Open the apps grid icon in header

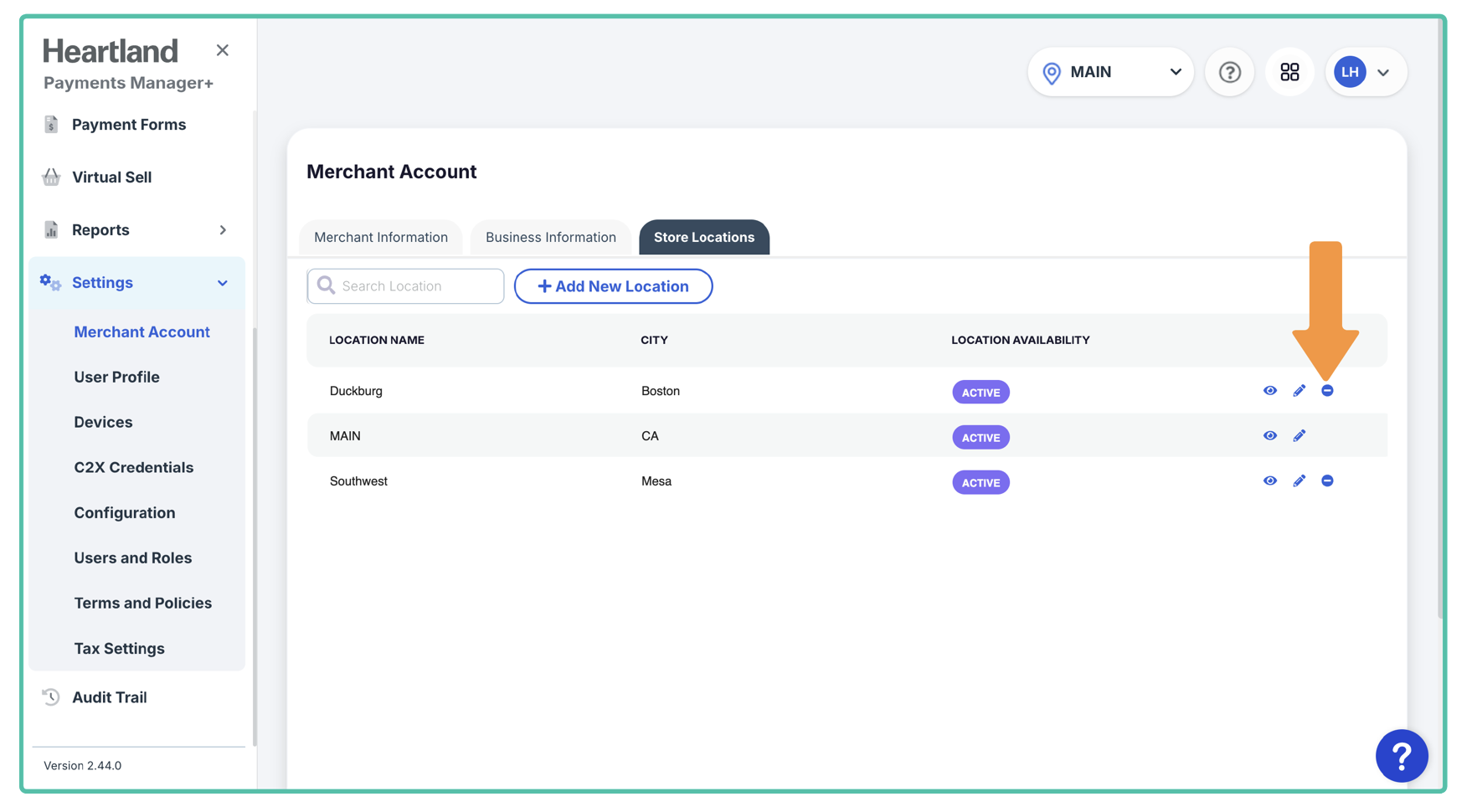pos(1289,72)
